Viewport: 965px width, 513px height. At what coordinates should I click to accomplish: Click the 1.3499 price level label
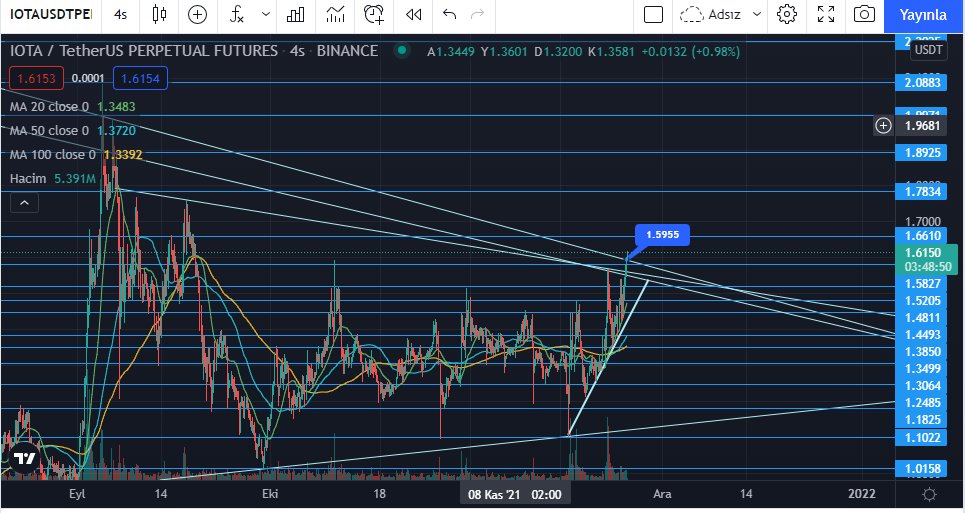[922, 368]
